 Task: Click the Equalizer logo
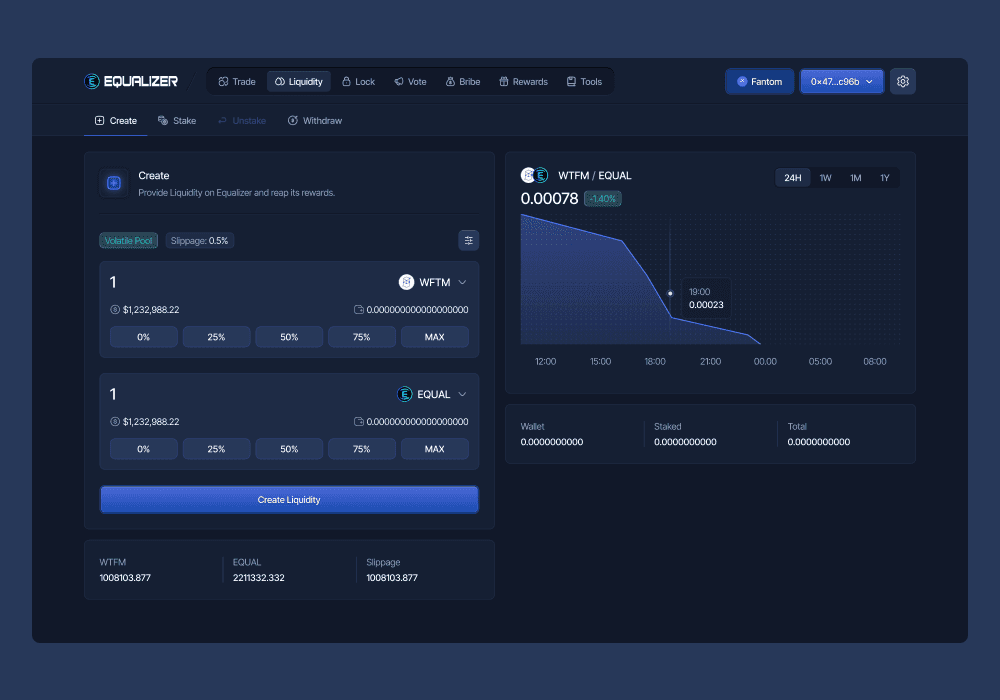[x=131, y=82]
